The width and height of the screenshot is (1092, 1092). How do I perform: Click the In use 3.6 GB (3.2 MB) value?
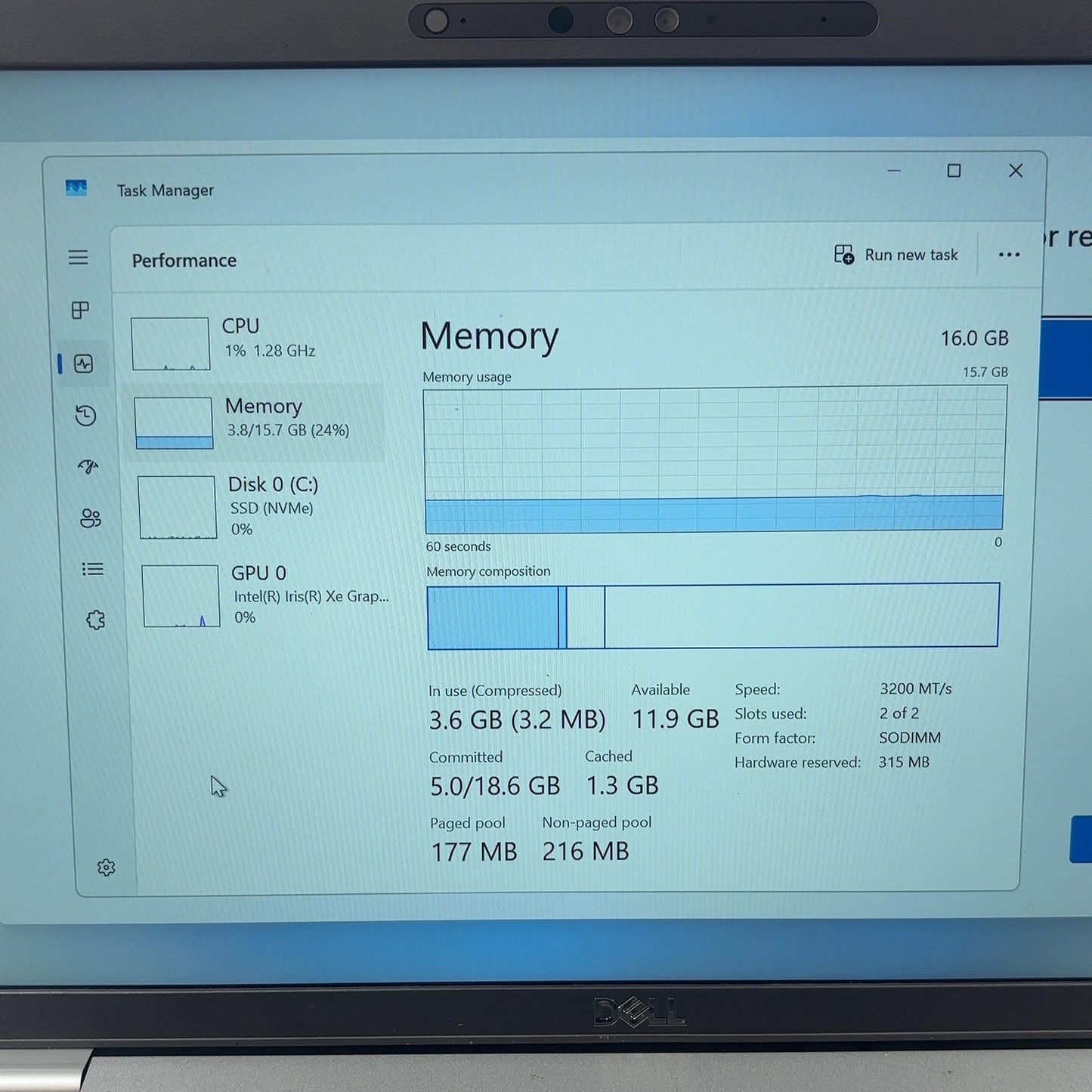(517, 720)
